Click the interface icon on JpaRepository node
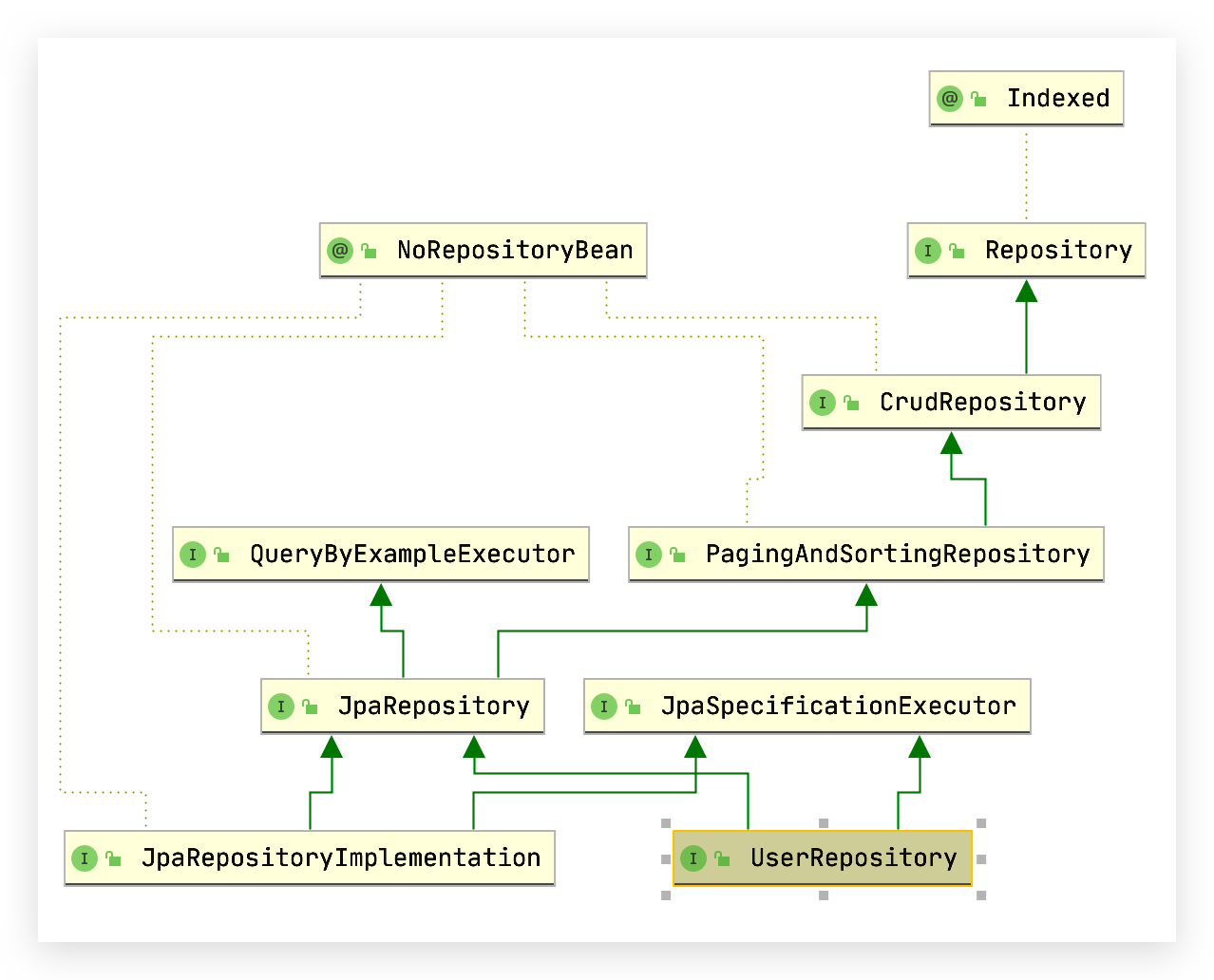Screen dimensions: 1214x980 [280, 707]
